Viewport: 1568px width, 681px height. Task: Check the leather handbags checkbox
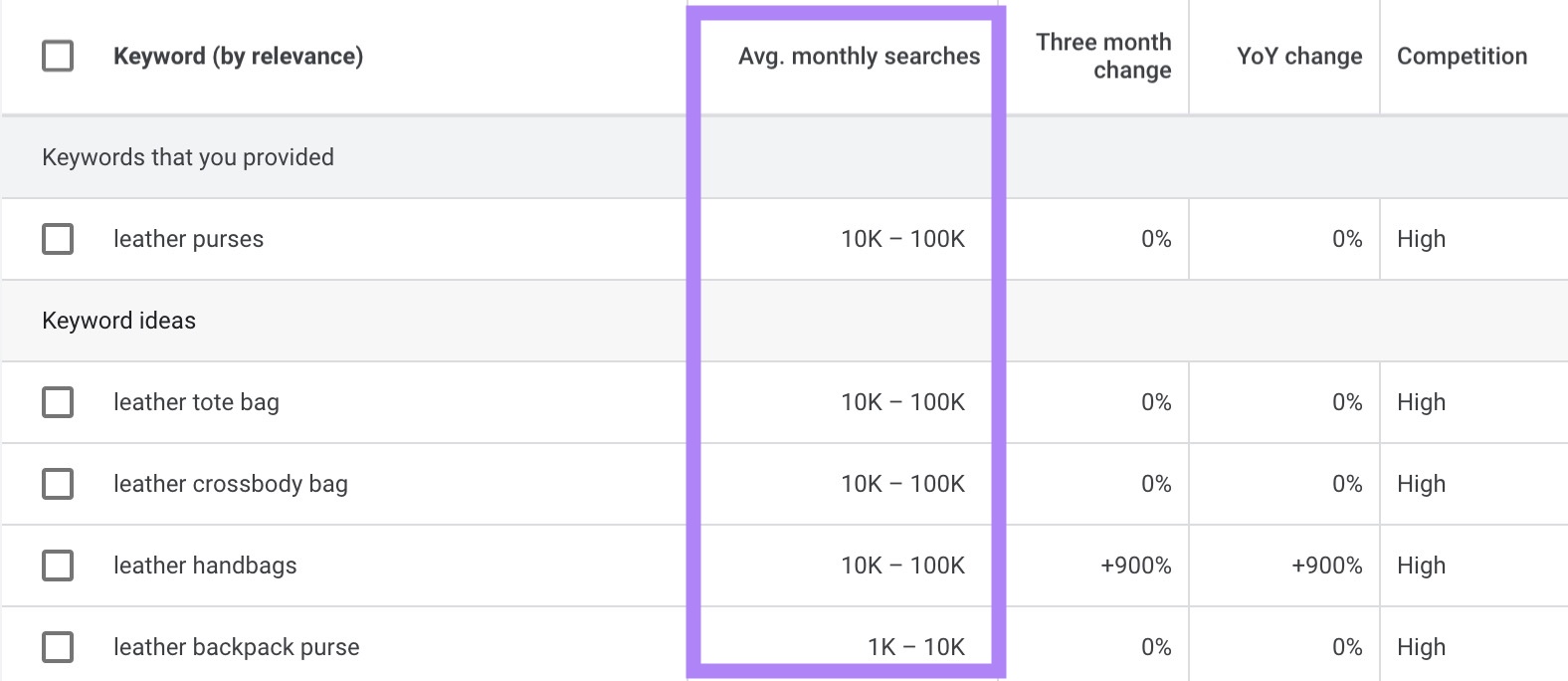point(57,565)
